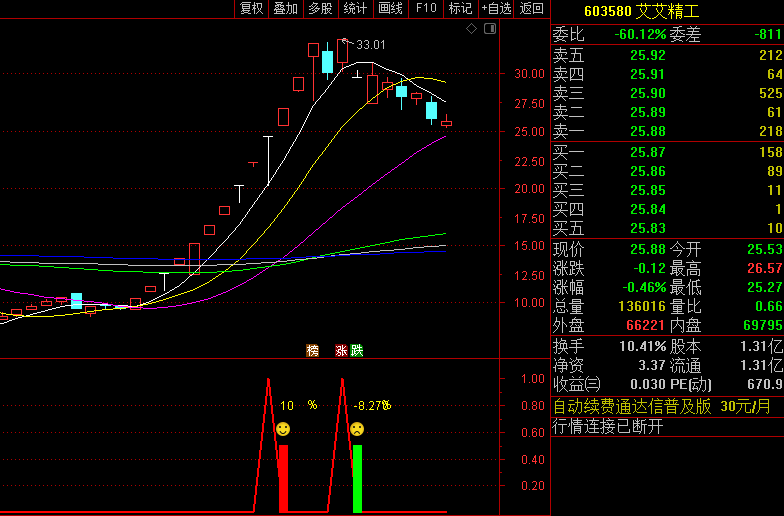Click the 涨幅 value -0.46%
Image resolution: width=784 pixels, height=516 pixels.
(x=644, y=287)
